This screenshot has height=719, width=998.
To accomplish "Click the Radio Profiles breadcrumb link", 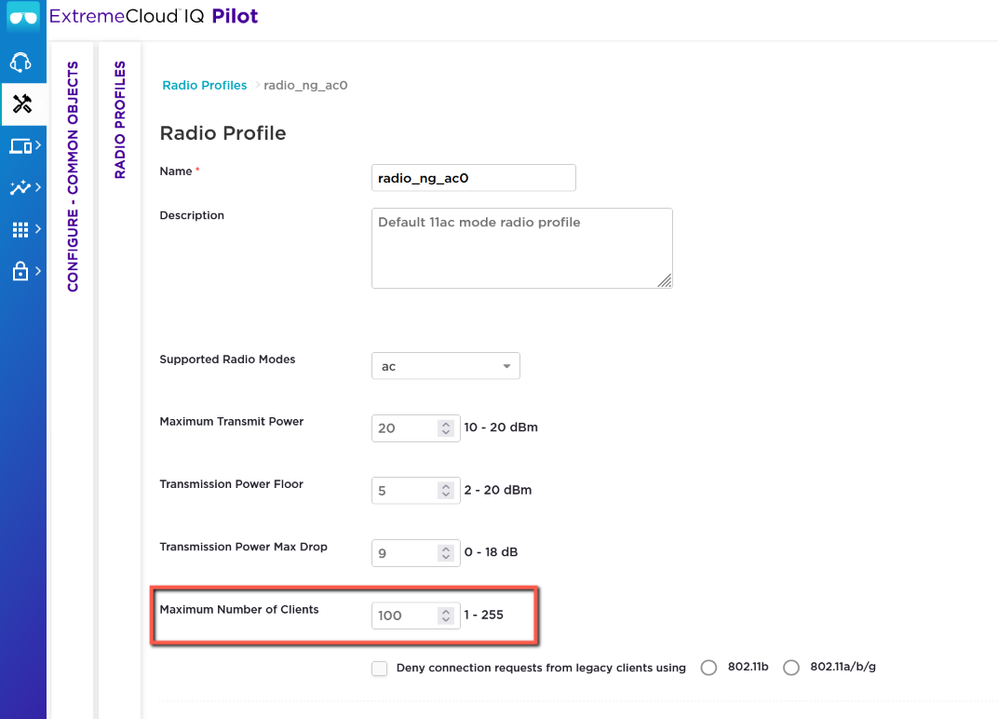I will pos(204,86).
